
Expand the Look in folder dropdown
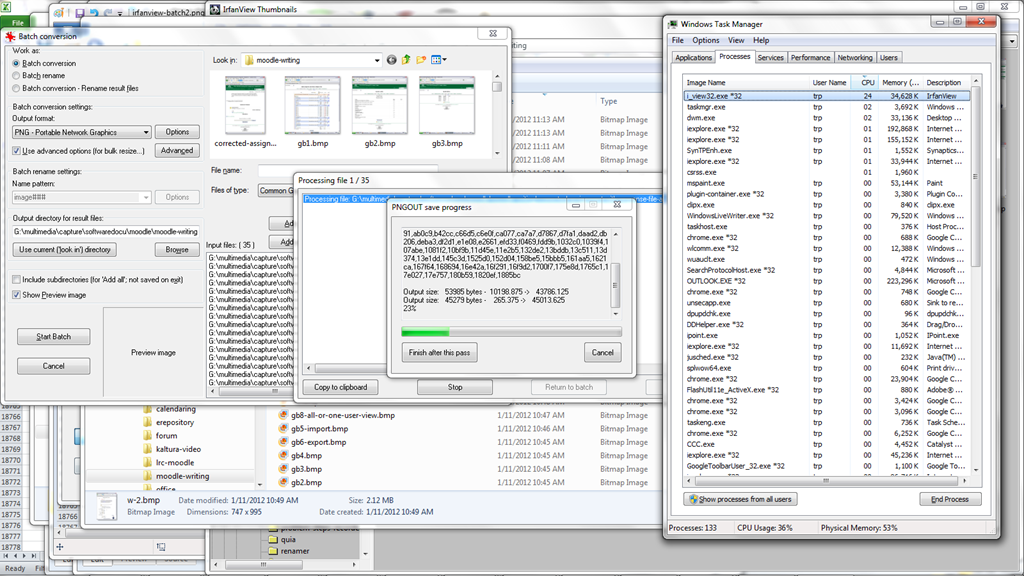pos(372,60)
